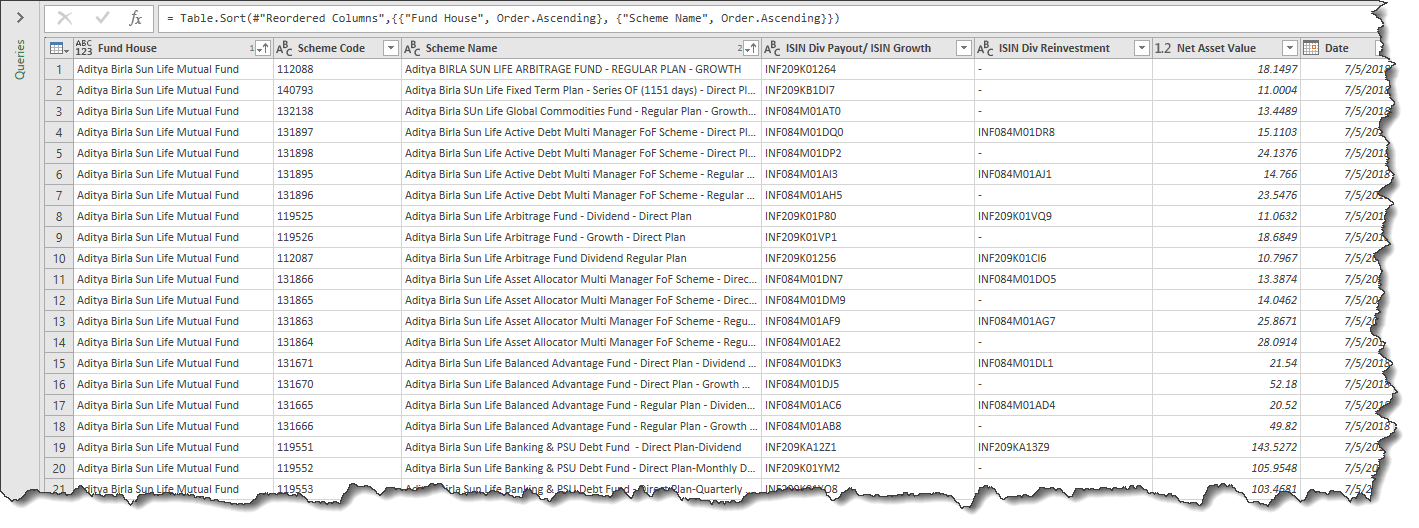This screenshot has width=1419, height=528.
Task: Click ISIN cell INF084M01DK3
Action: 867,363
